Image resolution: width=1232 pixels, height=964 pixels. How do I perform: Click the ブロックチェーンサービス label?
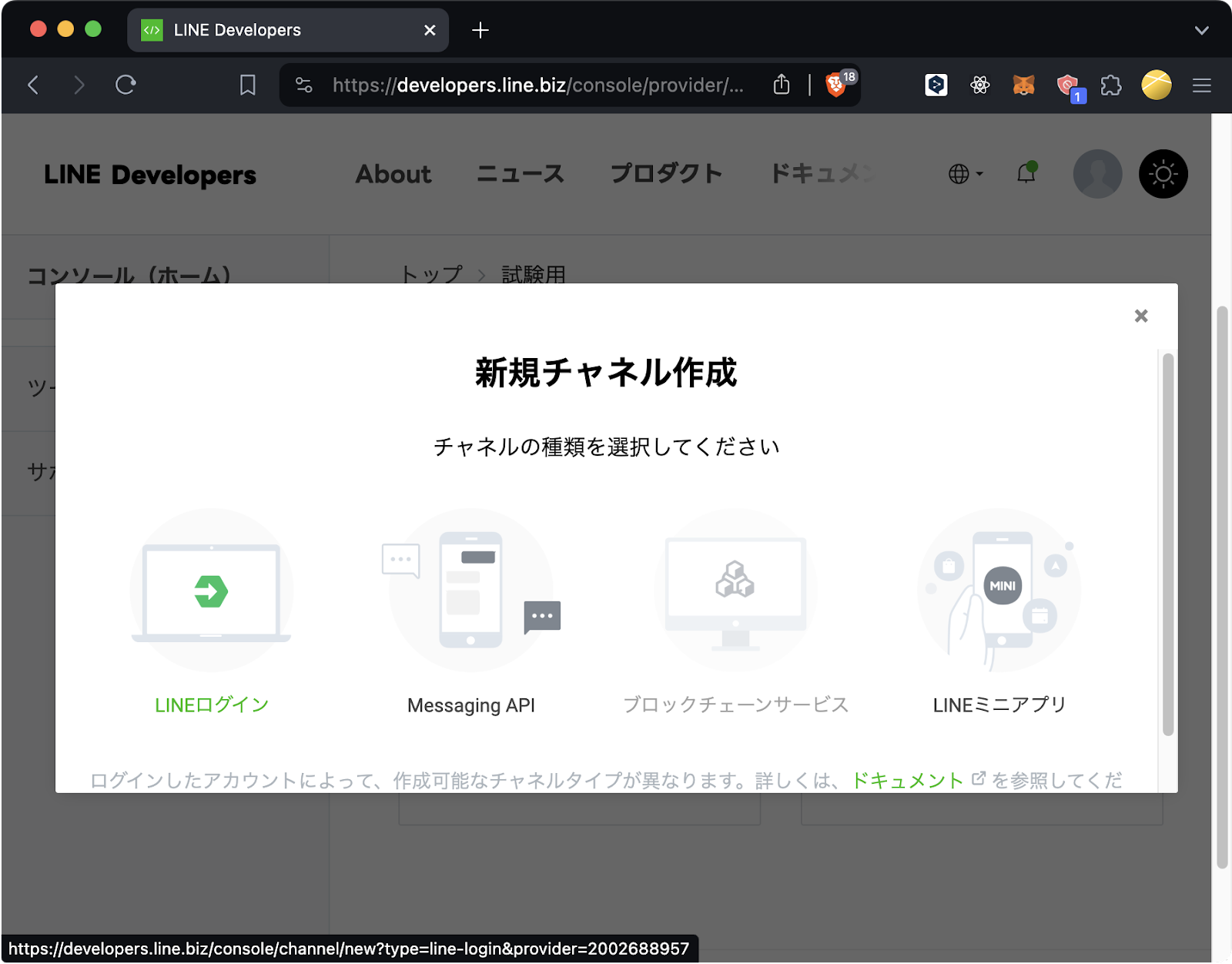[735, 705]
